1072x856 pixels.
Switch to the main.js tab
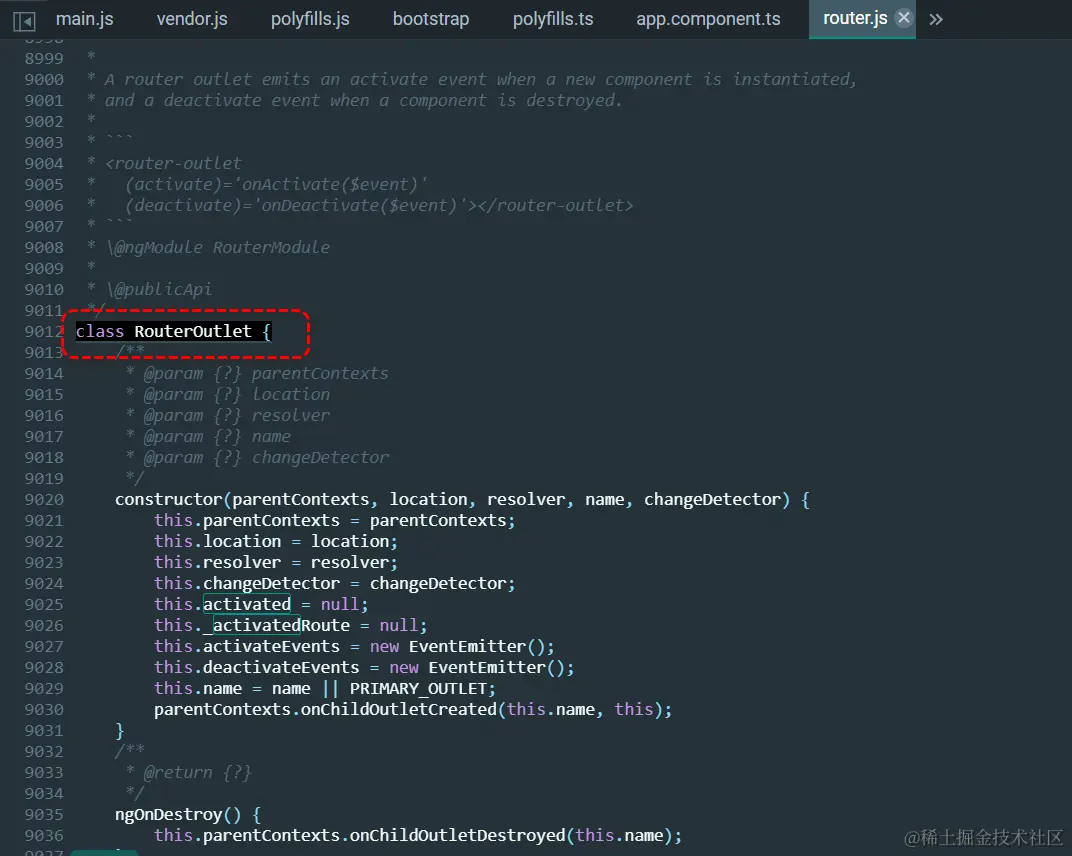point(85,18)
